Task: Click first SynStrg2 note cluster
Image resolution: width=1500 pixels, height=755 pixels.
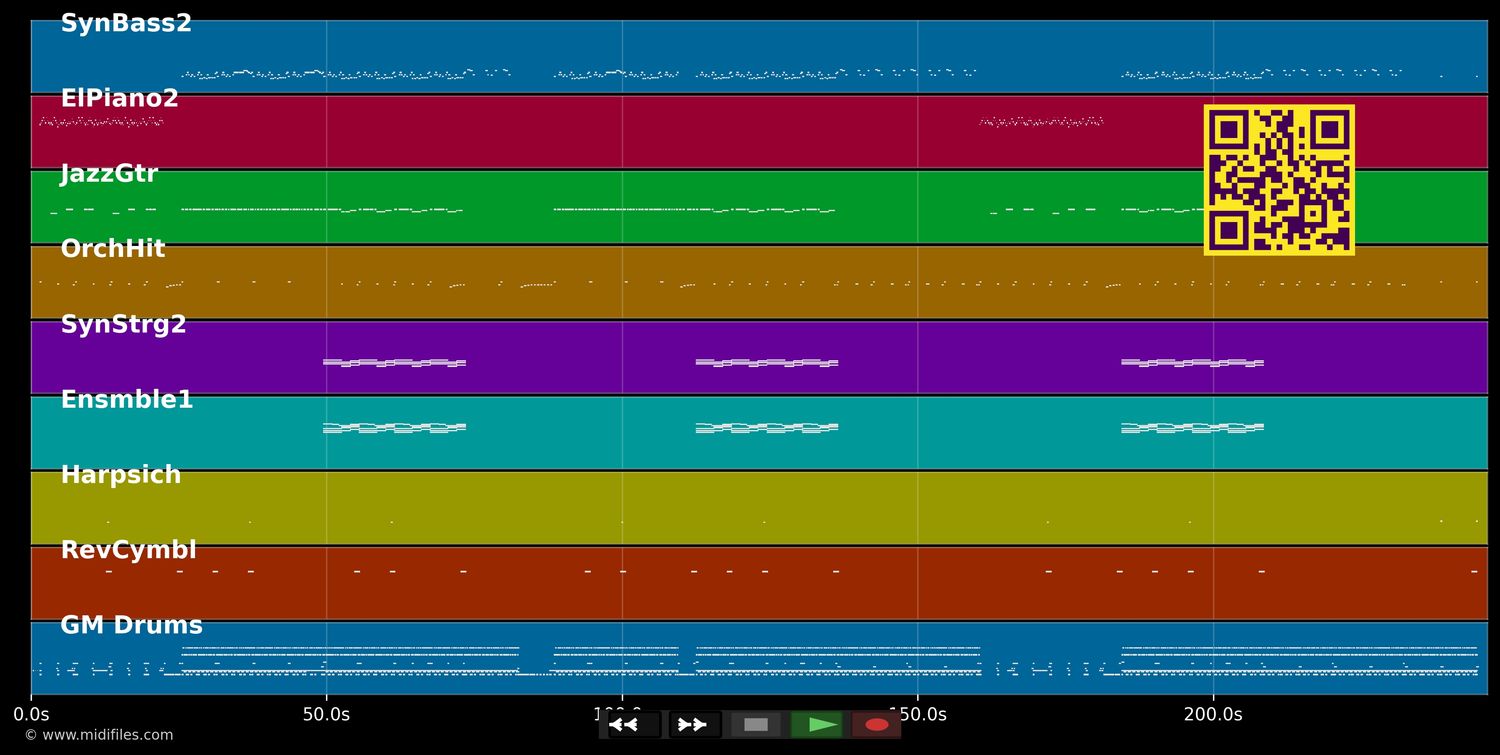Action: 394,362
